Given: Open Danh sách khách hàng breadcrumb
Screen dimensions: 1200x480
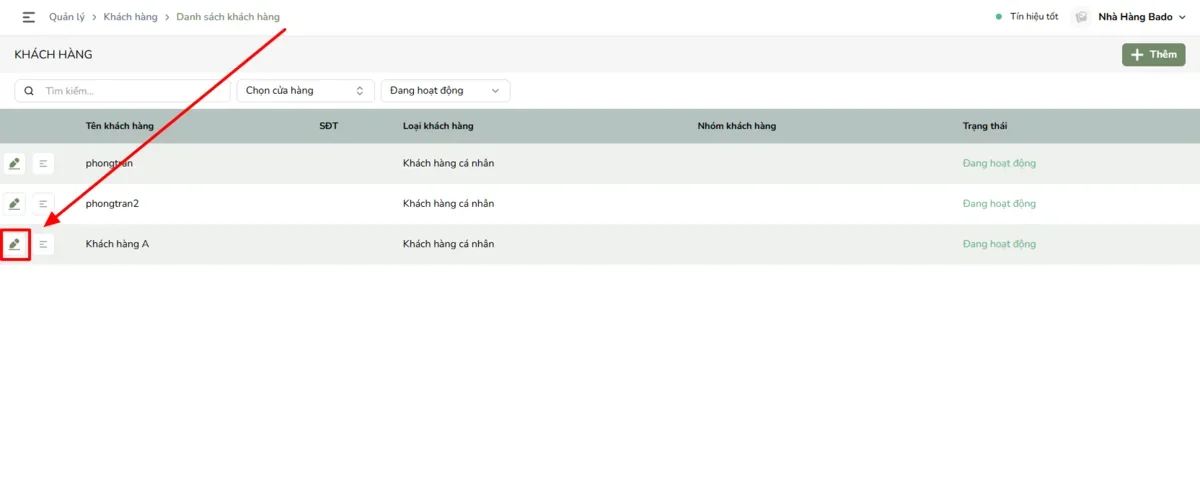Looking at the screenshot, I should click(228, 17).
